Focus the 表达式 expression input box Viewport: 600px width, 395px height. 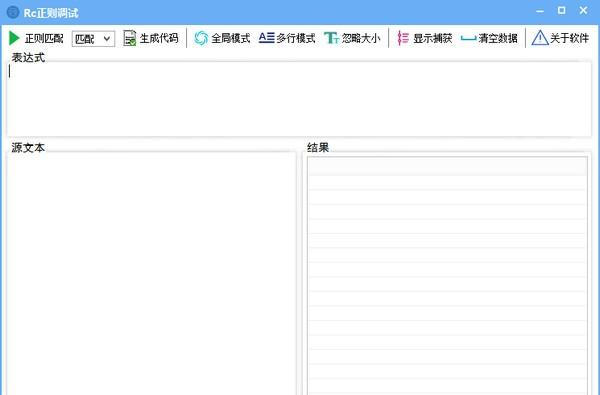pos(299,99)
